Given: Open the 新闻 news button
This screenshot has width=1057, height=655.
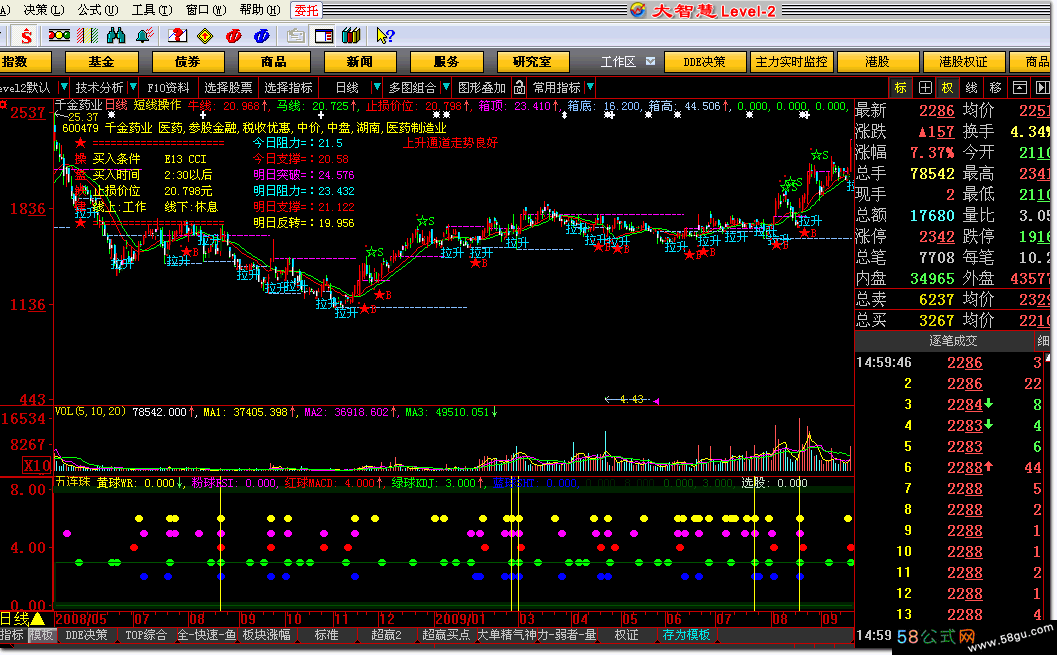Looking at the screenshot, I should pos(360,62).
